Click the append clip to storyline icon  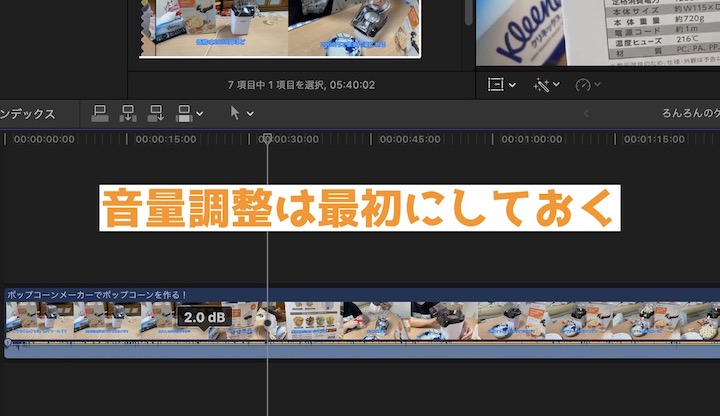156,113
